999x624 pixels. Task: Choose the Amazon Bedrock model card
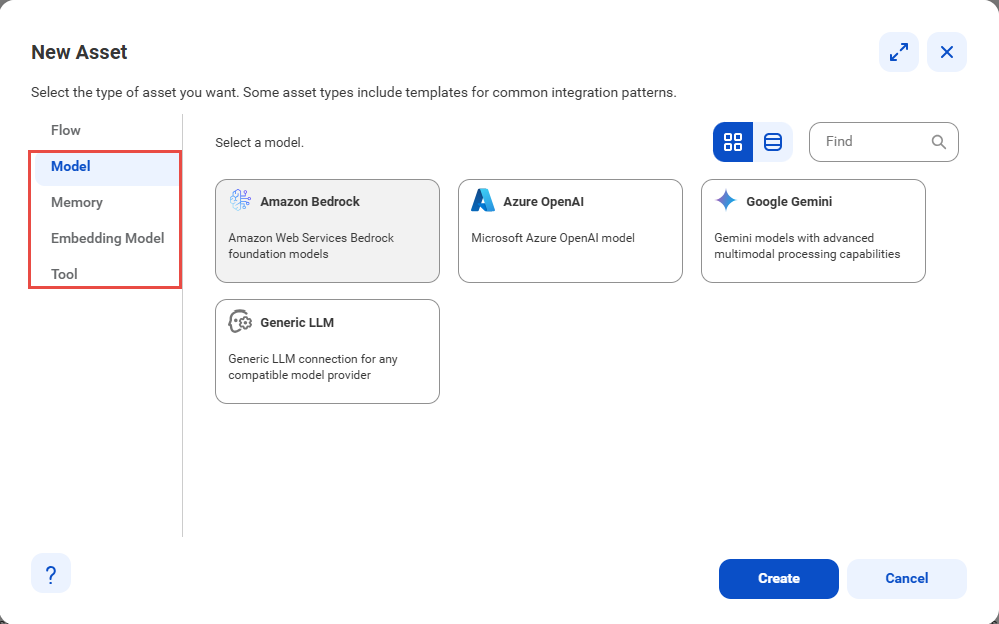(327, 231)
